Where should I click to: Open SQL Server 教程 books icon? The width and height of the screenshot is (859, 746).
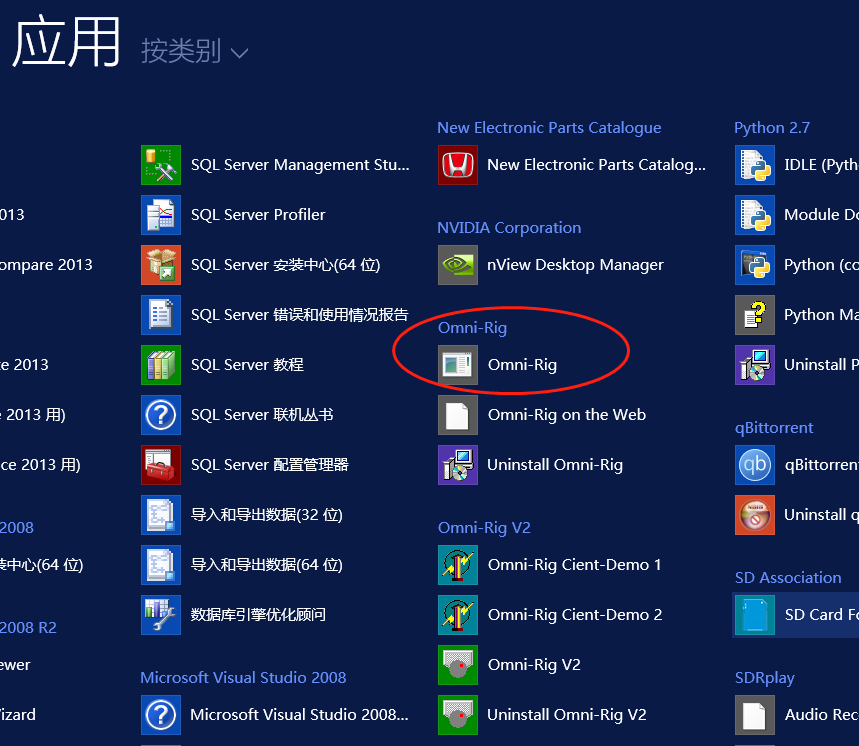click(x=161, y=365)
